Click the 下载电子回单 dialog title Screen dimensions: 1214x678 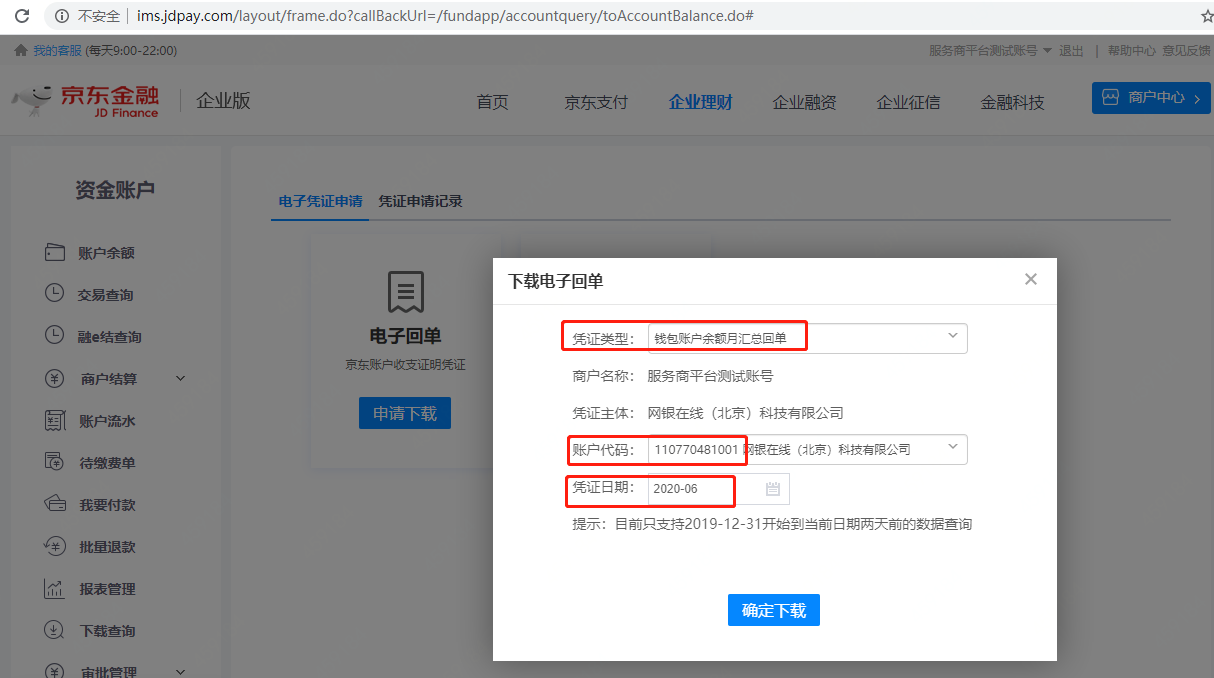(x=556, y=282)
